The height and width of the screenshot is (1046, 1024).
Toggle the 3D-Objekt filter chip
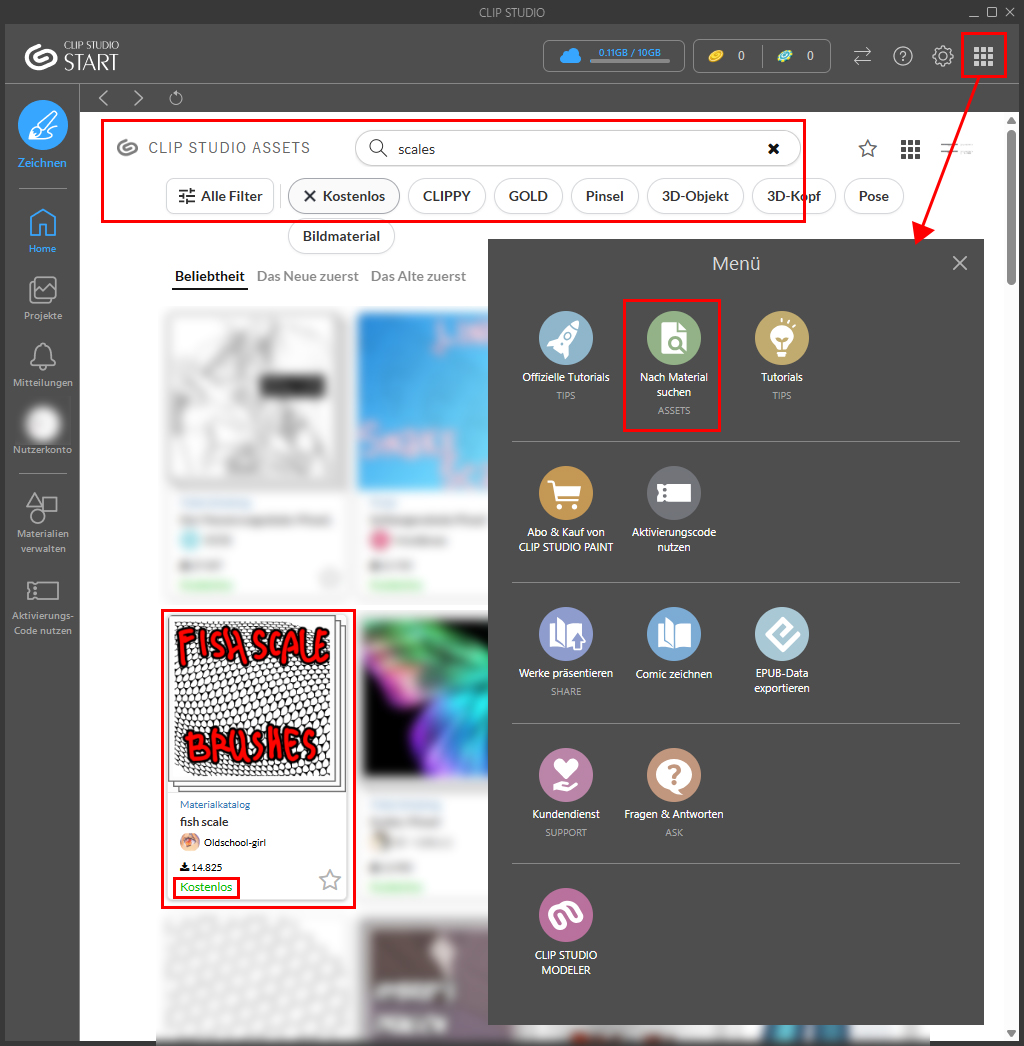click(695, 196)
